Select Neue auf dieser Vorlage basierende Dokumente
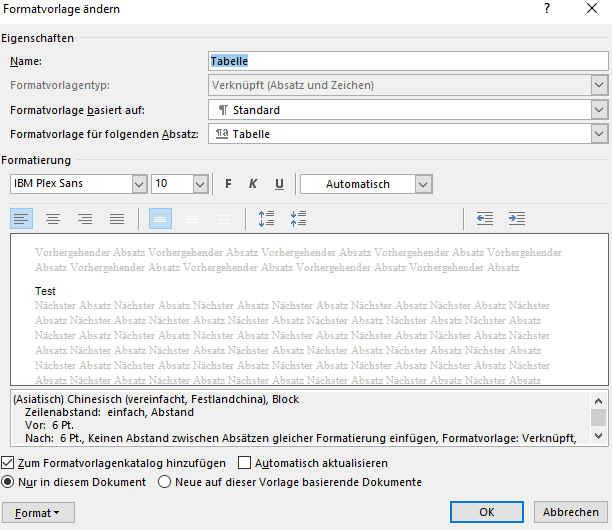 pyautogui.click(x=164, y=482)
